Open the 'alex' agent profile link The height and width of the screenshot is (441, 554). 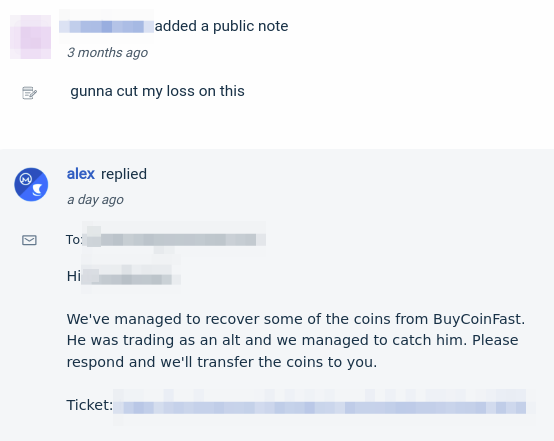[x=81, y=174]
